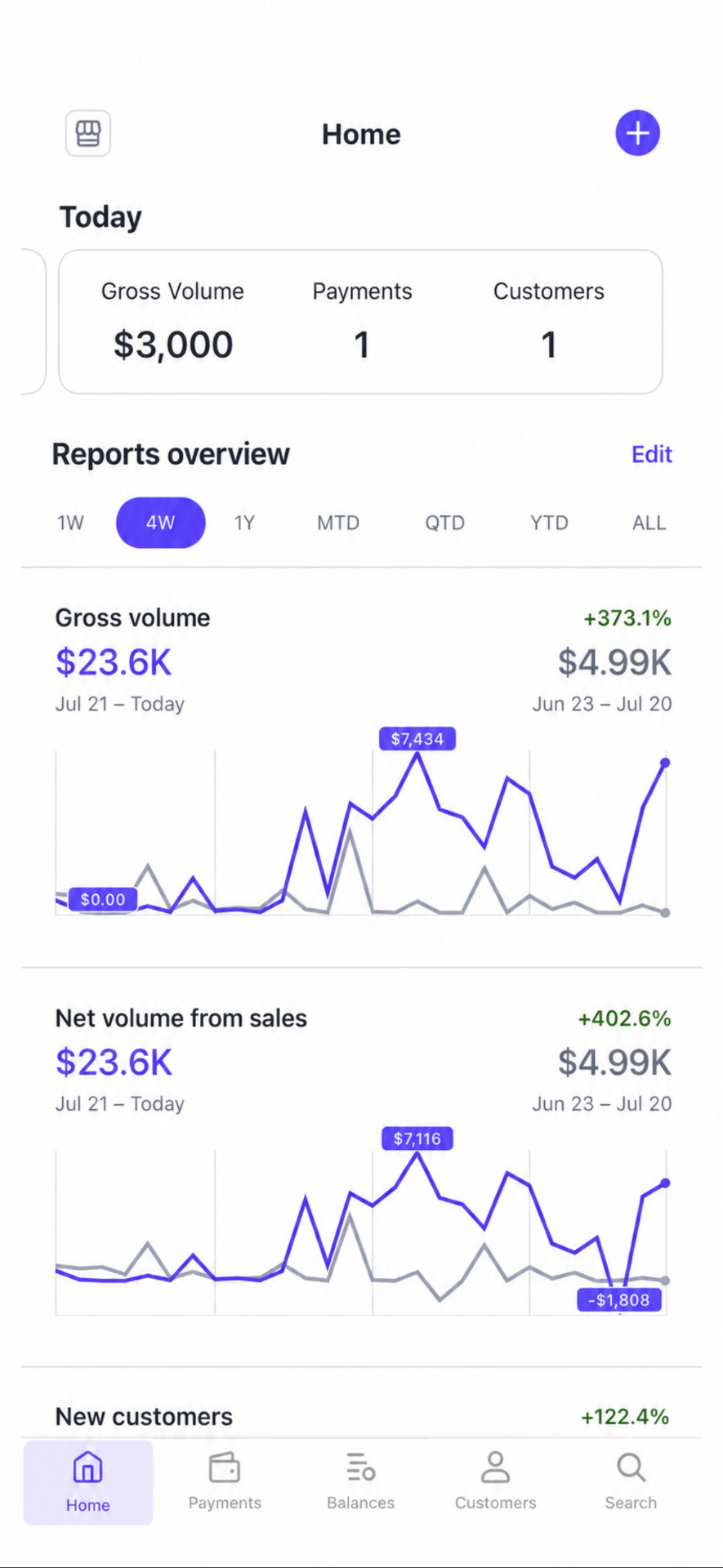Open the Customers person icon
Viewport: 723px width, 1568px height.
point(495,1467)
